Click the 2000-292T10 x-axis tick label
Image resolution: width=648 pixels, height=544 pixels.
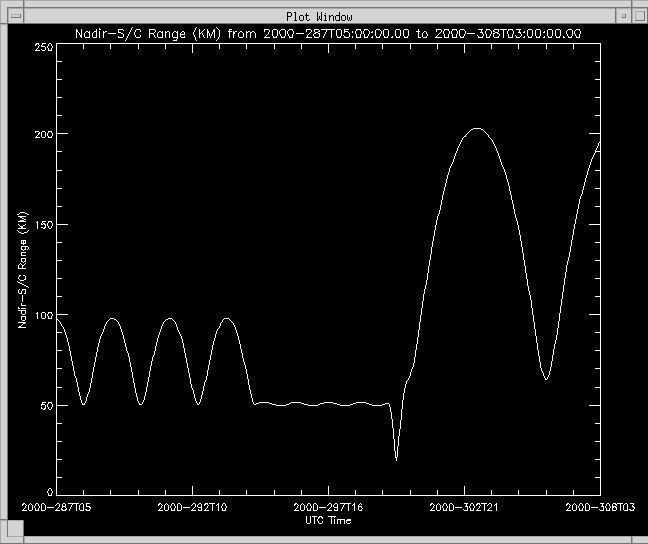tap(192, 509)
